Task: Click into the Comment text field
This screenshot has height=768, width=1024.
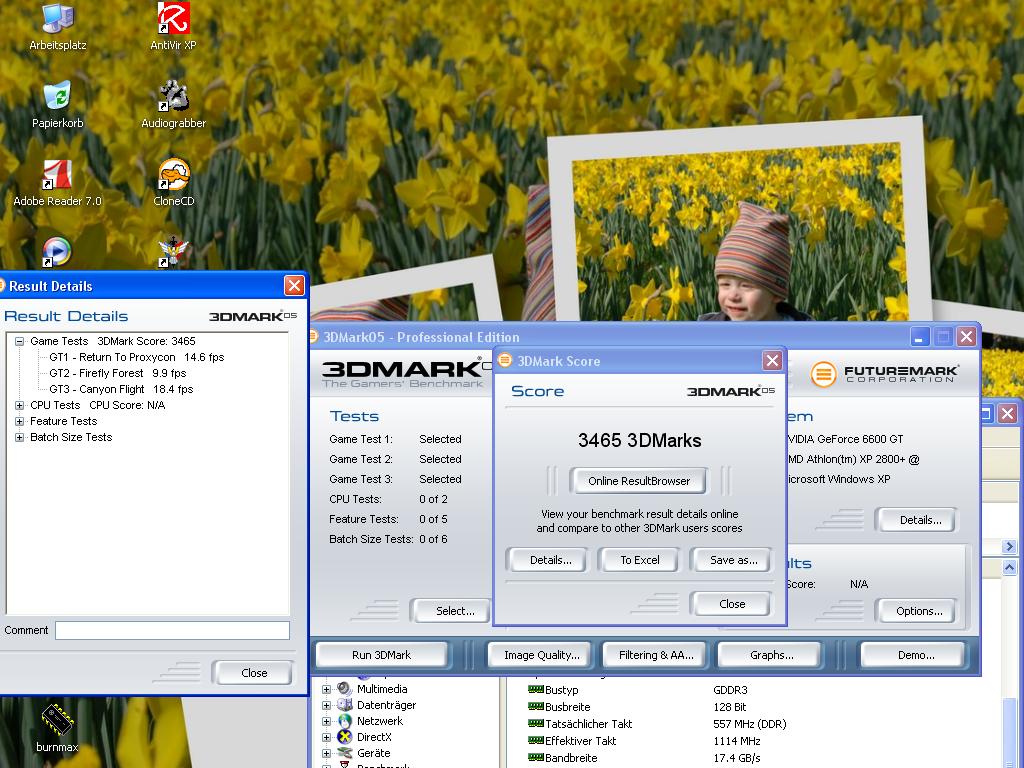Action: pyautogui.click(x=172, y=630)
